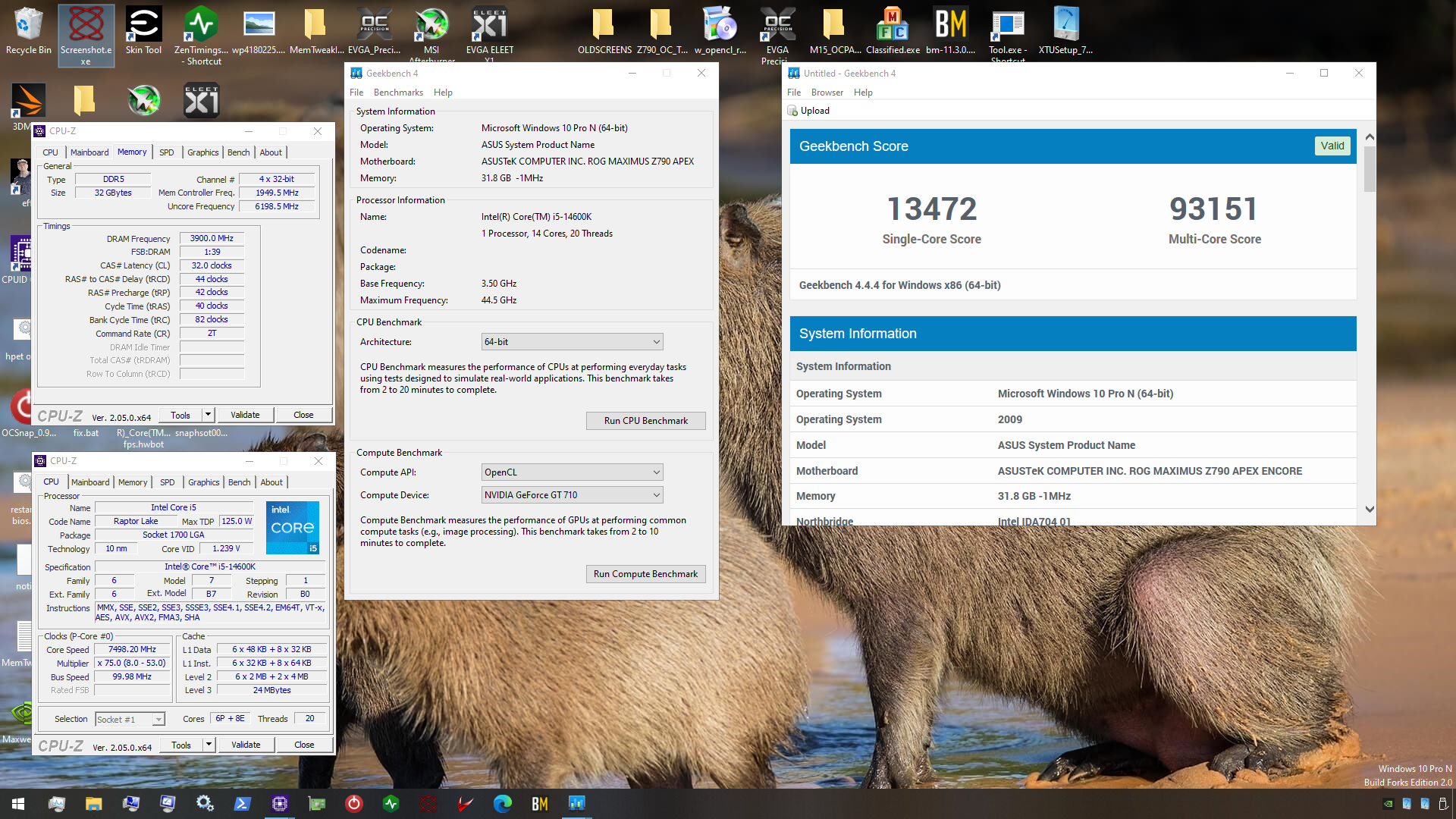Open Benchmarks menu in Geekbench 4
The height and width of the screenshot is (819, 1456).
[398, 93]
